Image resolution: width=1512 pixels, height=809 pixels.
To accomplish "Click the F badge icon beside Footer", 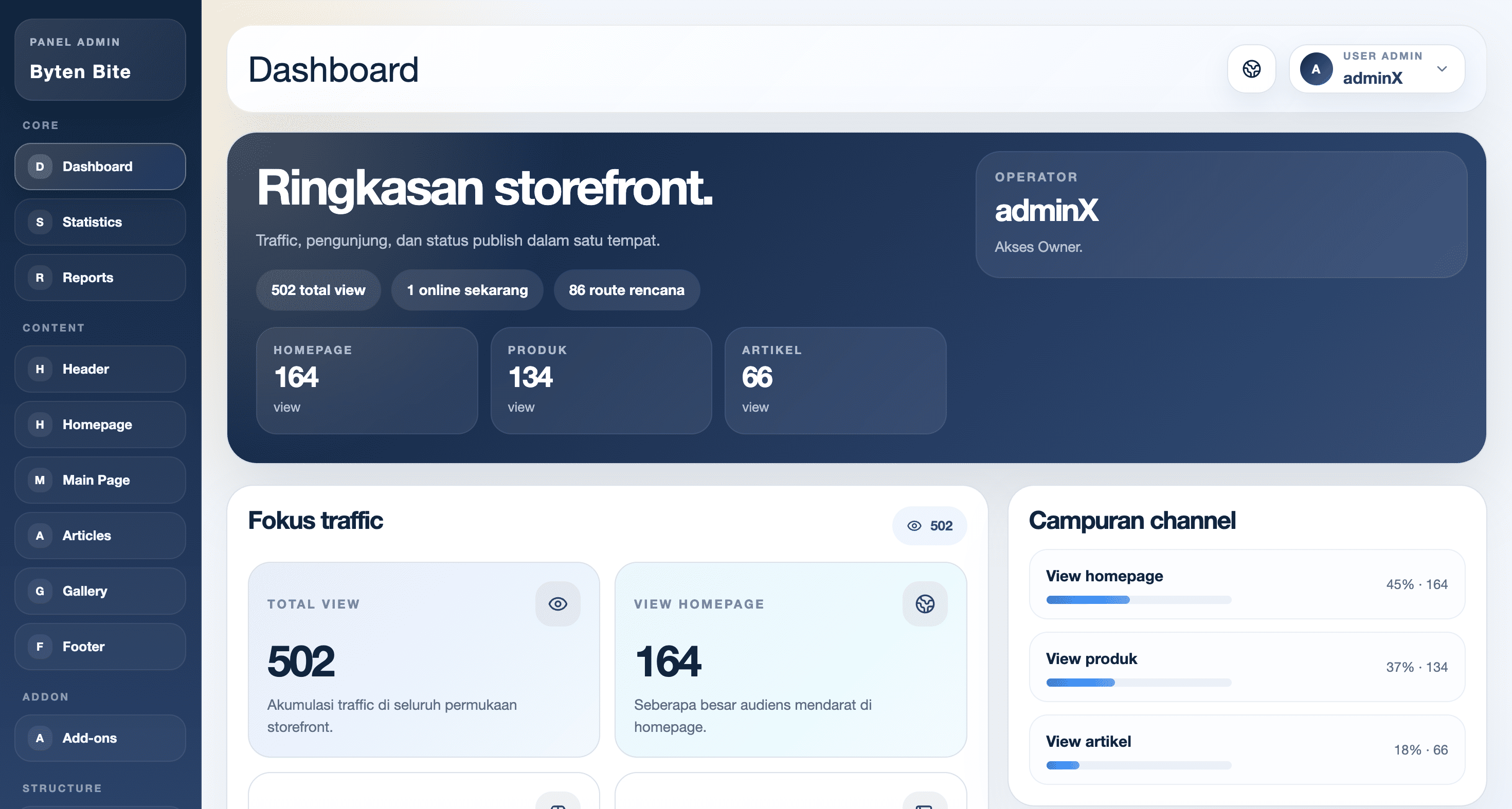I will pyautogui.click(x=40, y=647).
